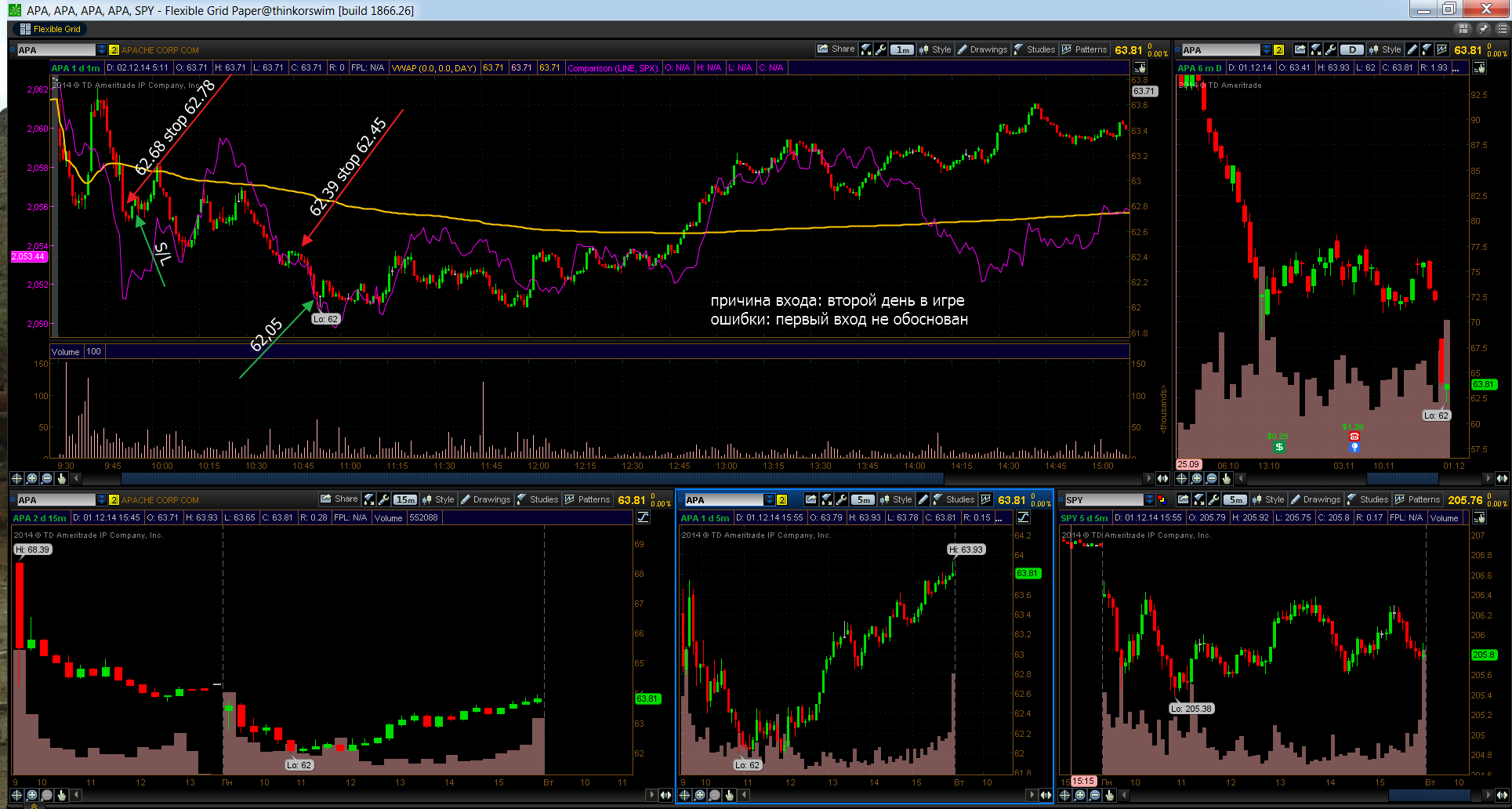Click yellow link 2 in APA 5m chart
This screenshot has width=1512, height=809.
coord(781,499)
